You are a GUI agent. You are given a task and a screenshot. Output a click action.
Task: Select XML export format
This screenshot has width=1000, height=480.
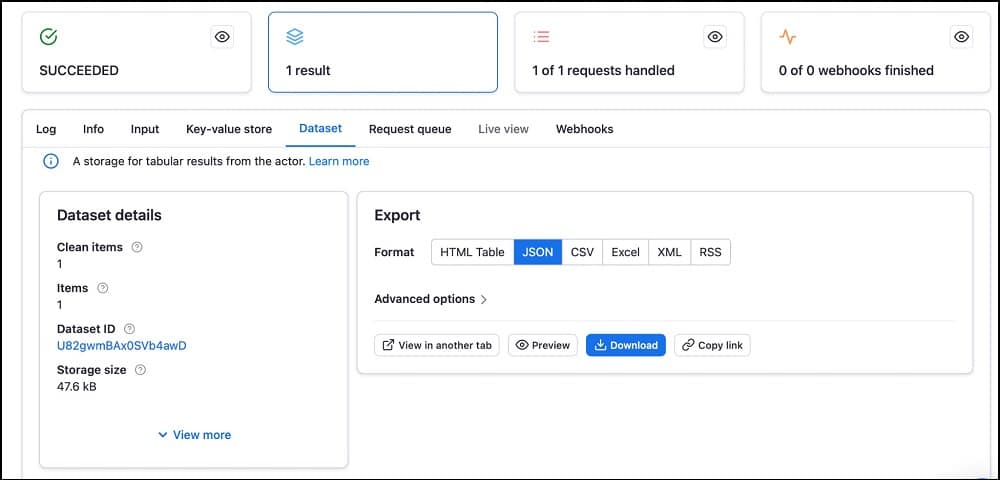point(670,252)
